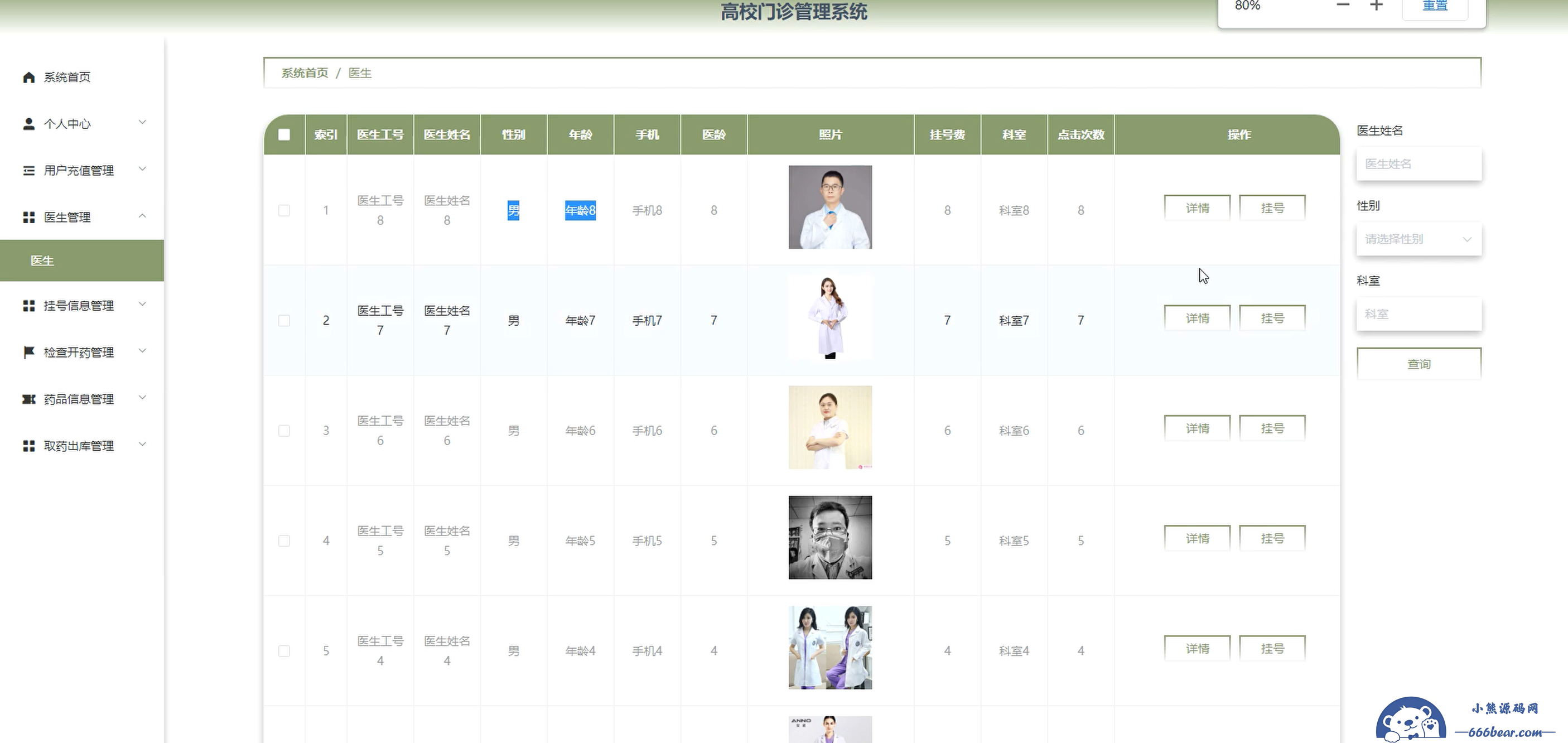
Task: Click the grid icon for 取药出库管理
Action: point(28,446)
